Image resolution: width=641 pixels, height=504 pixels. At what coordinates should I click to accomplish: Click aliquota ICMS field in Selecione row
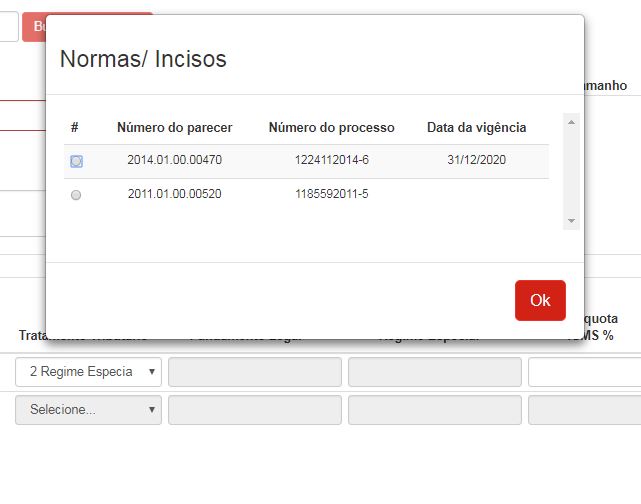585,410
